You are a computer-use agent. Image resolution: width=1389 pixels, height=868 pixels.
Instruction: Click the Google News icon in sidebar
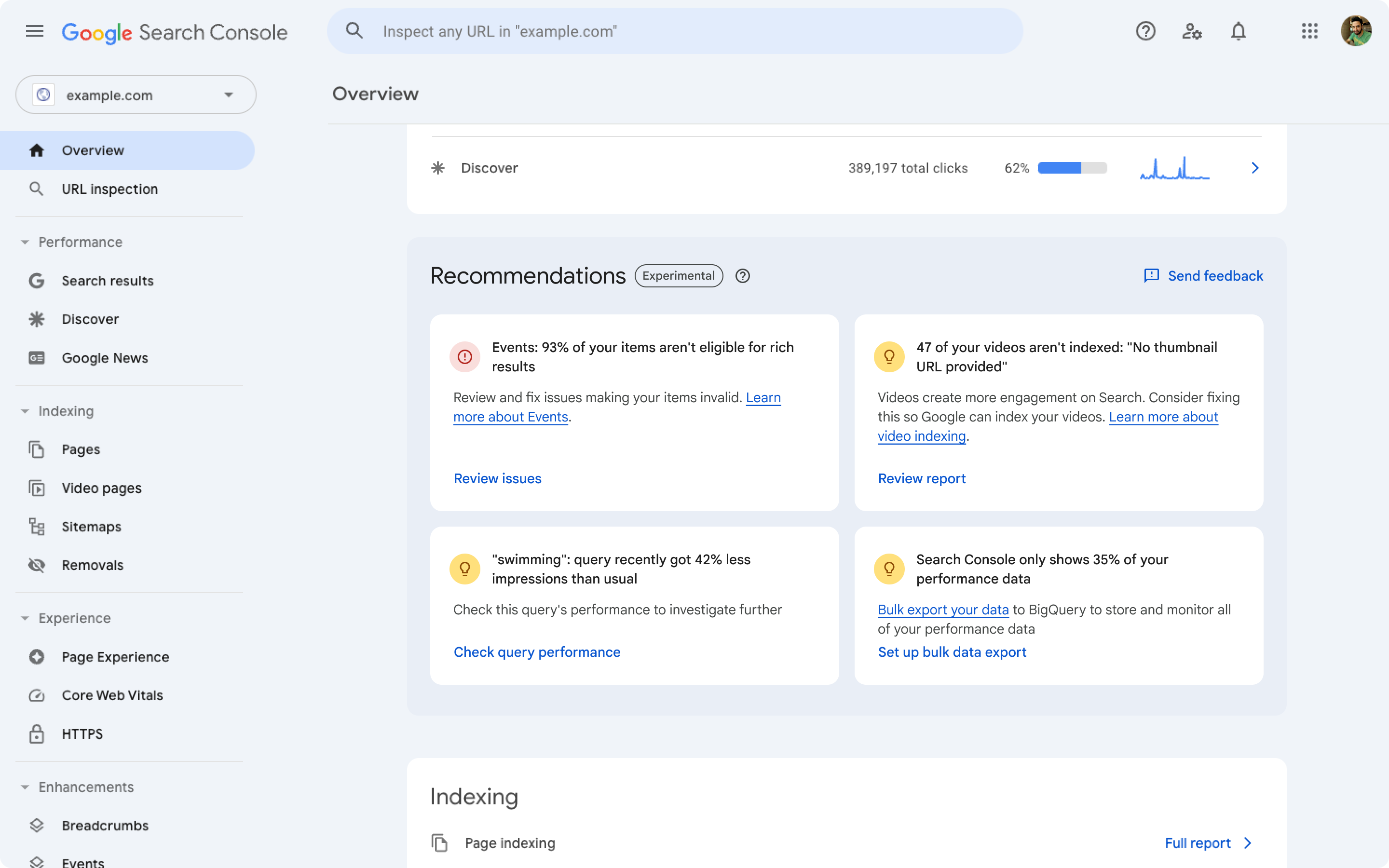(37, 357)
